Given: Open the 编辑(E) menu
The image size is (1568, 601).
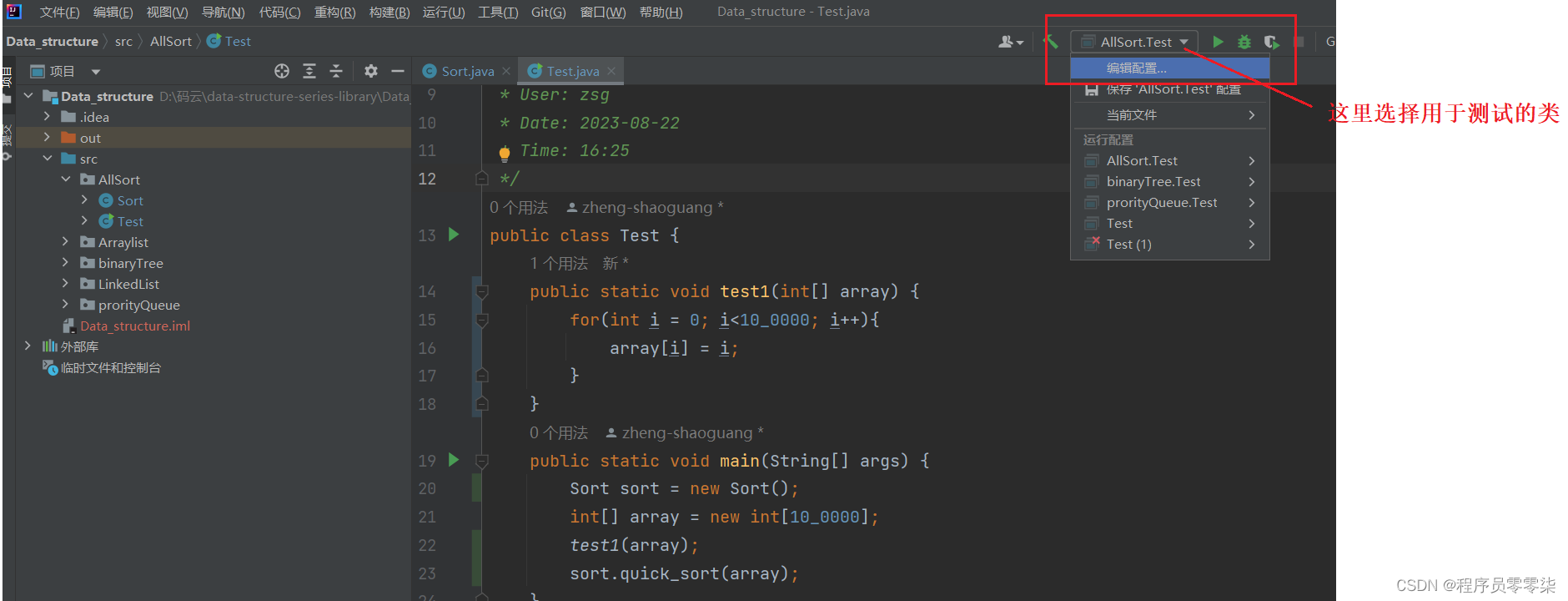Looking at the screenshot, I should point(113,12).
